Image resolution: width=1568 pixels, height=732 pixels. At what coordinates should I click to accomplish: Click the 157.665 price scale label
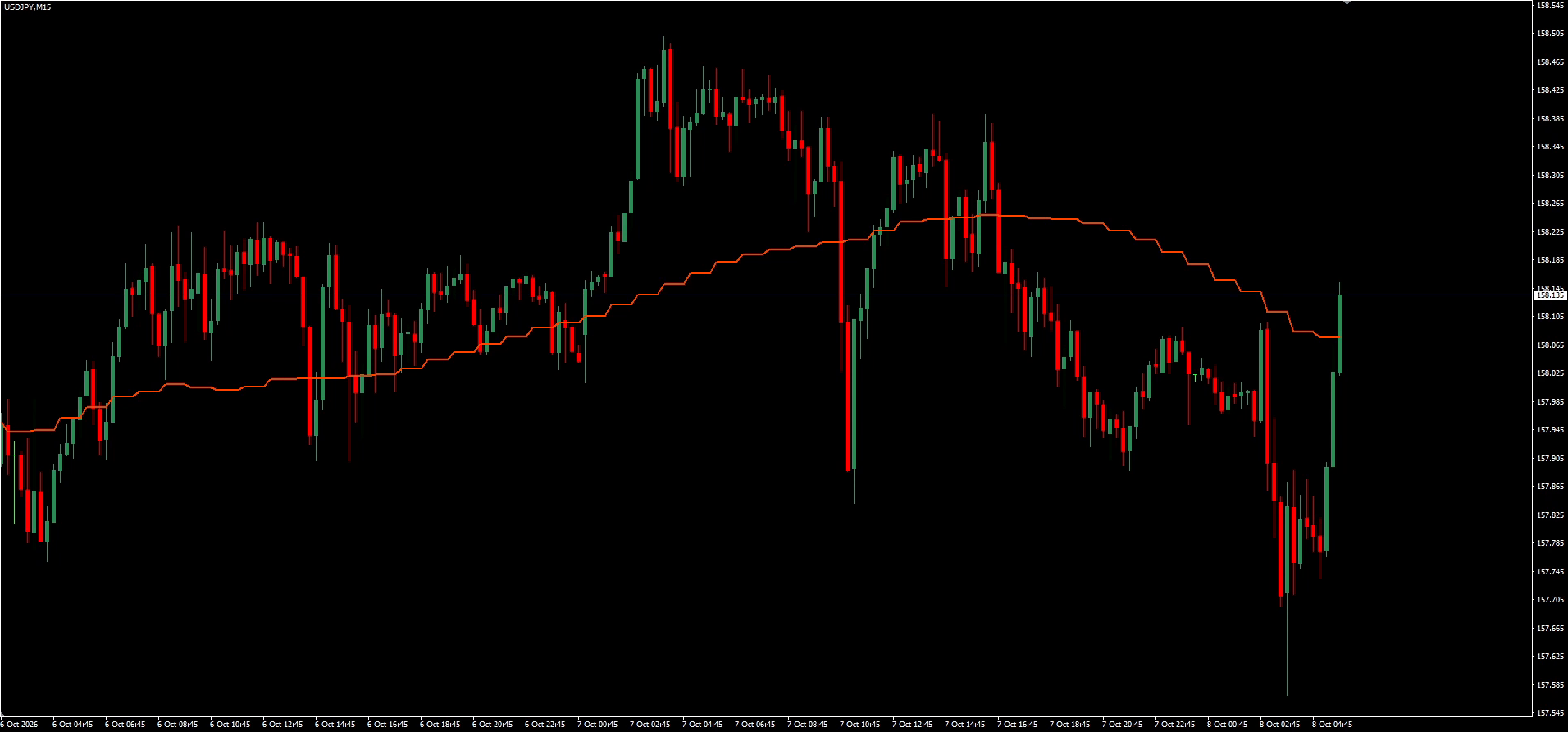pos(1548,629)
